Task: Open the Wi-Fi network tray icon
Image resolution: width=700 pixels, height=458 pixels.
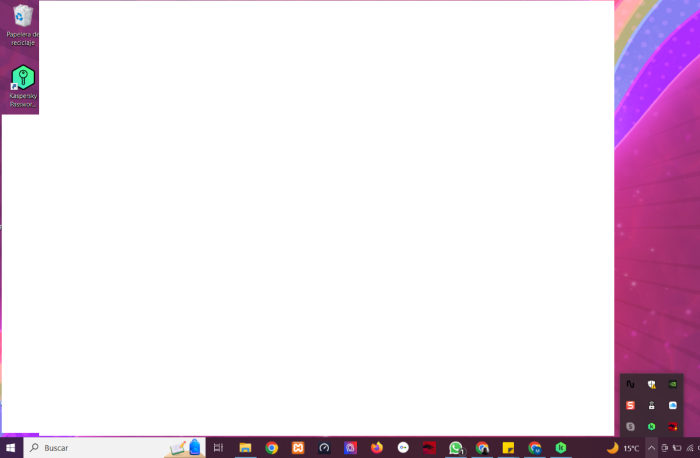Action: coord(690,448)
